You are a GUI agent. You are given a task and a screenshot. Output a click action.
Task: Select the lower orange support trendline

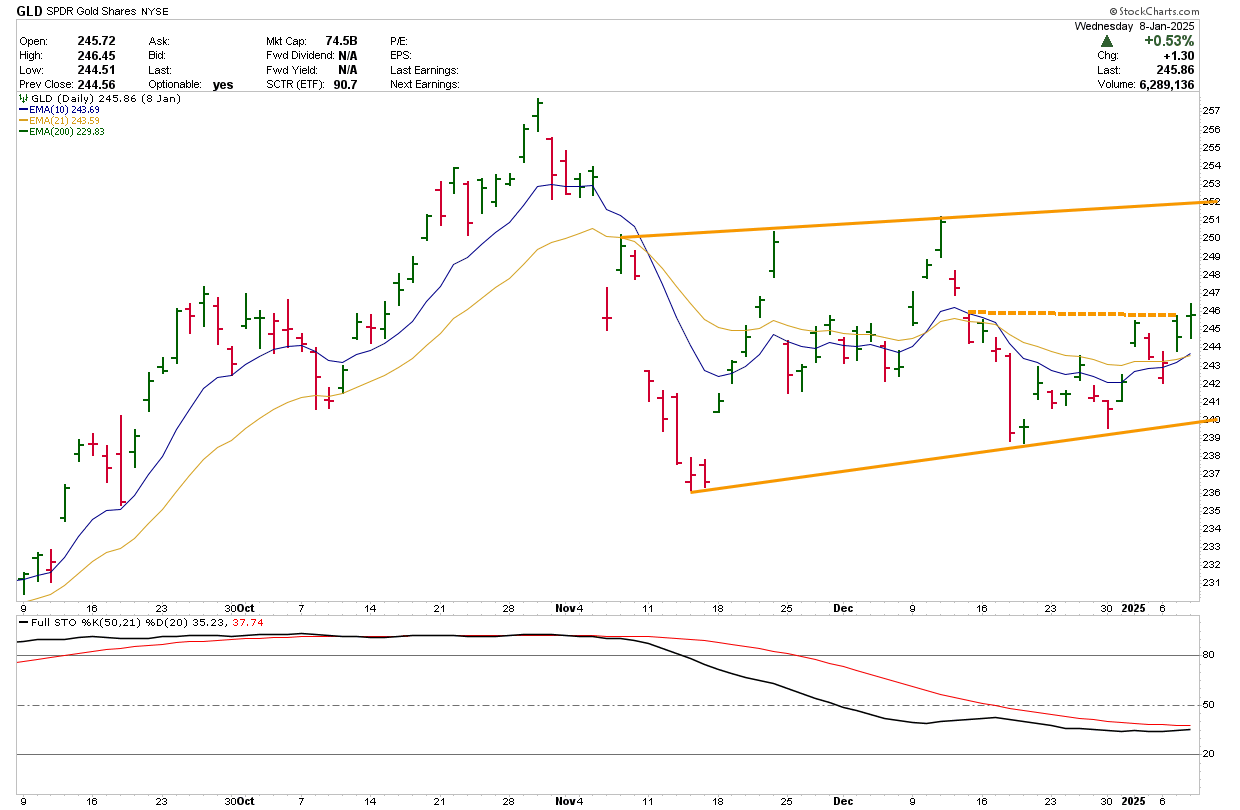[x=900, y=462]
